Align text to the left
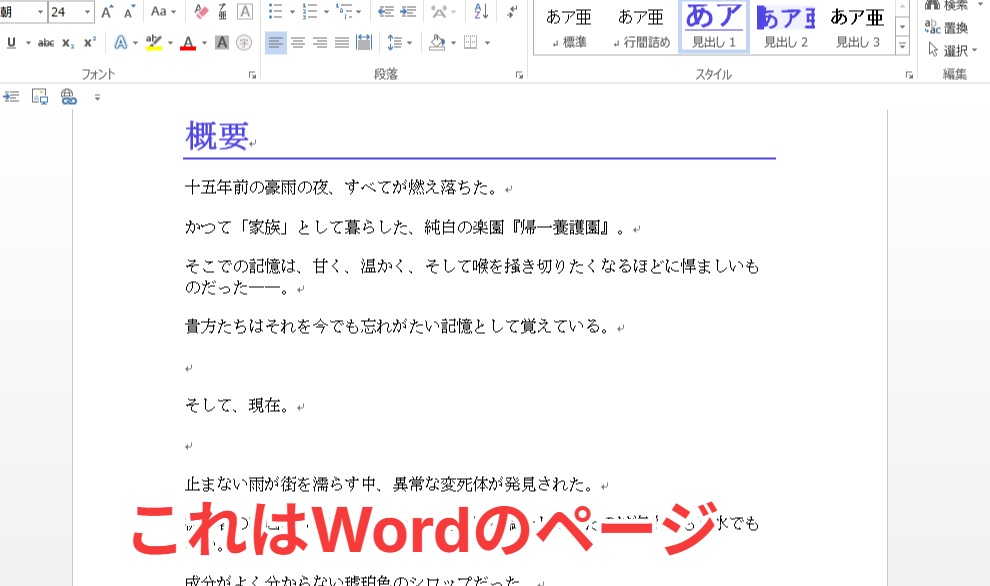Image resolution: width=990 pixels, height=586 pixels. 275,43
